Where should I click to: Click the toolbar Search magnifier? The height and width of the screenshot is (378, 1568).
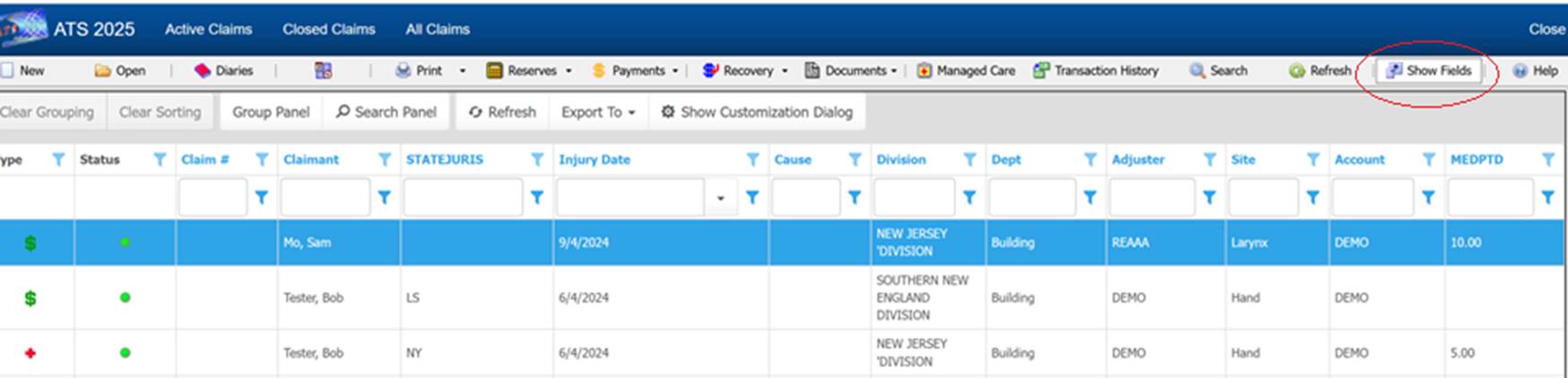pyautogui.click(x=1197, y=71)
